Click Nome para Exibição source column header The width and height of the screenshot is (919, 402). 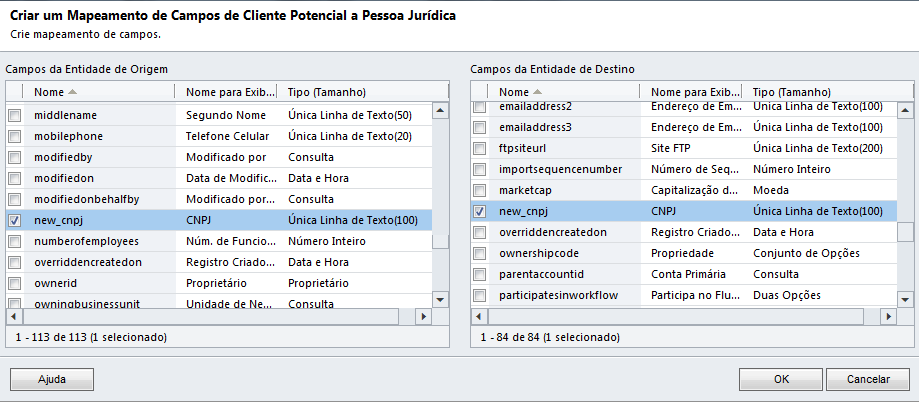225,92
